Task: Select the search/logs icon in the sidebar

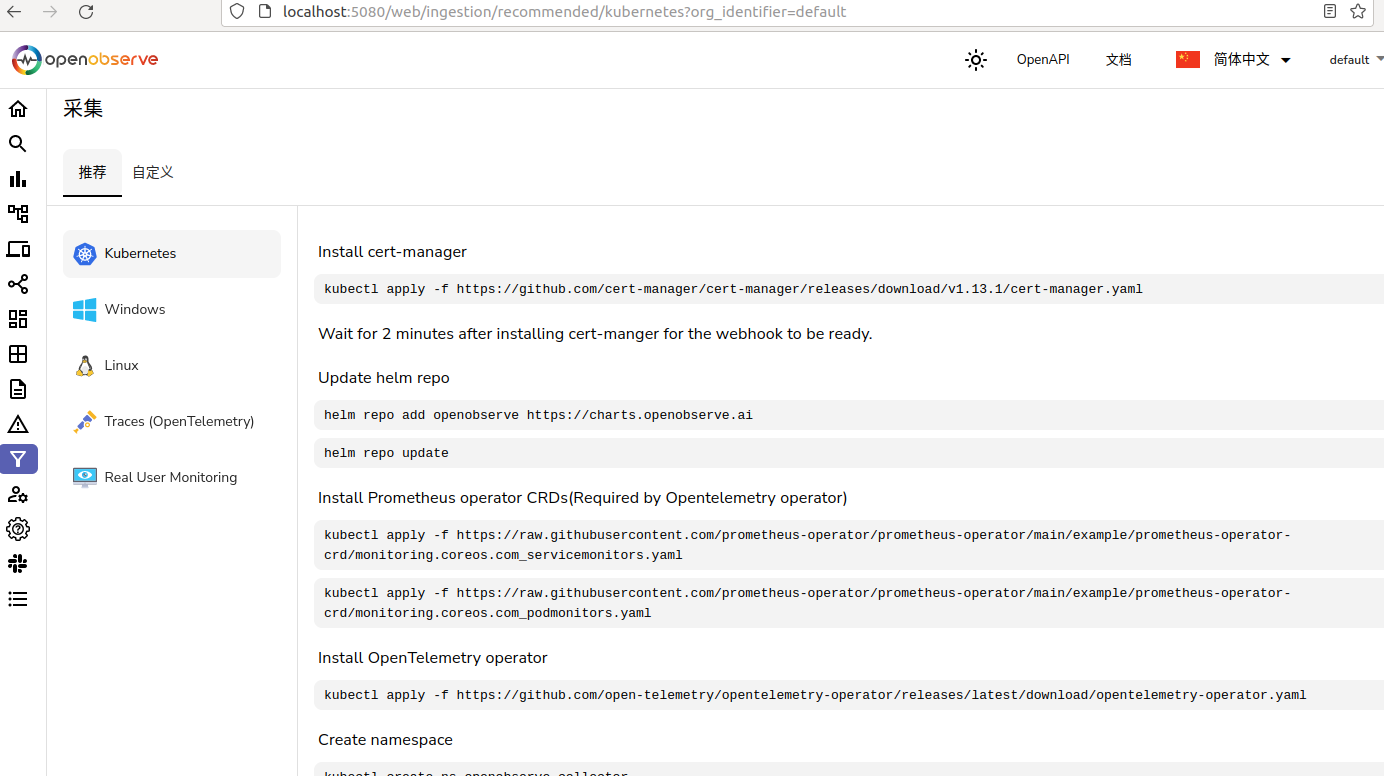Action: coord(18,143)
